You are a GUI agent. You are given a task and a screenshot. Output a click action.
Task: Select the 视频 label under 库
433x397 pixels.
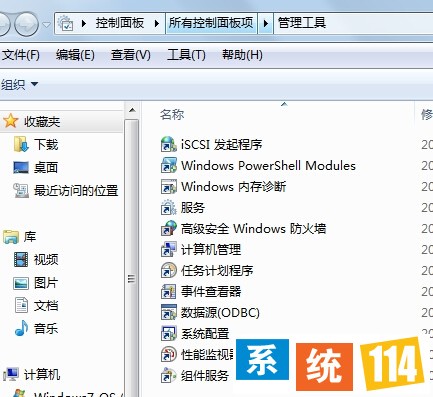click(46, 260)
